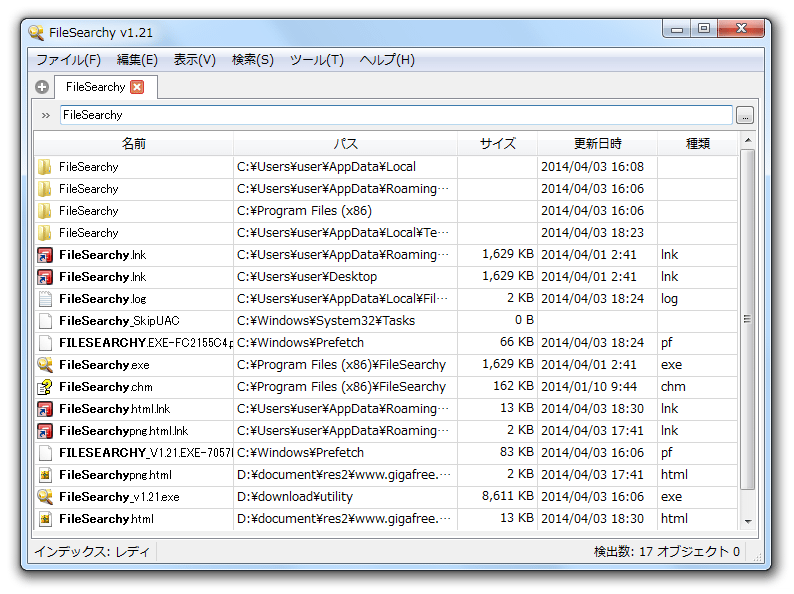Expand search options with double chevron

click(46, 115)
